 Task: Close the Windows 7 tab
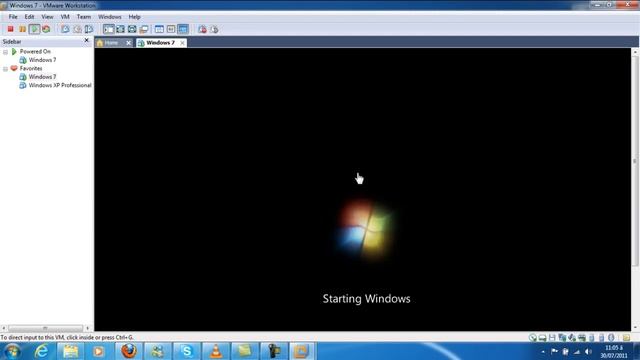coord(182,43)
